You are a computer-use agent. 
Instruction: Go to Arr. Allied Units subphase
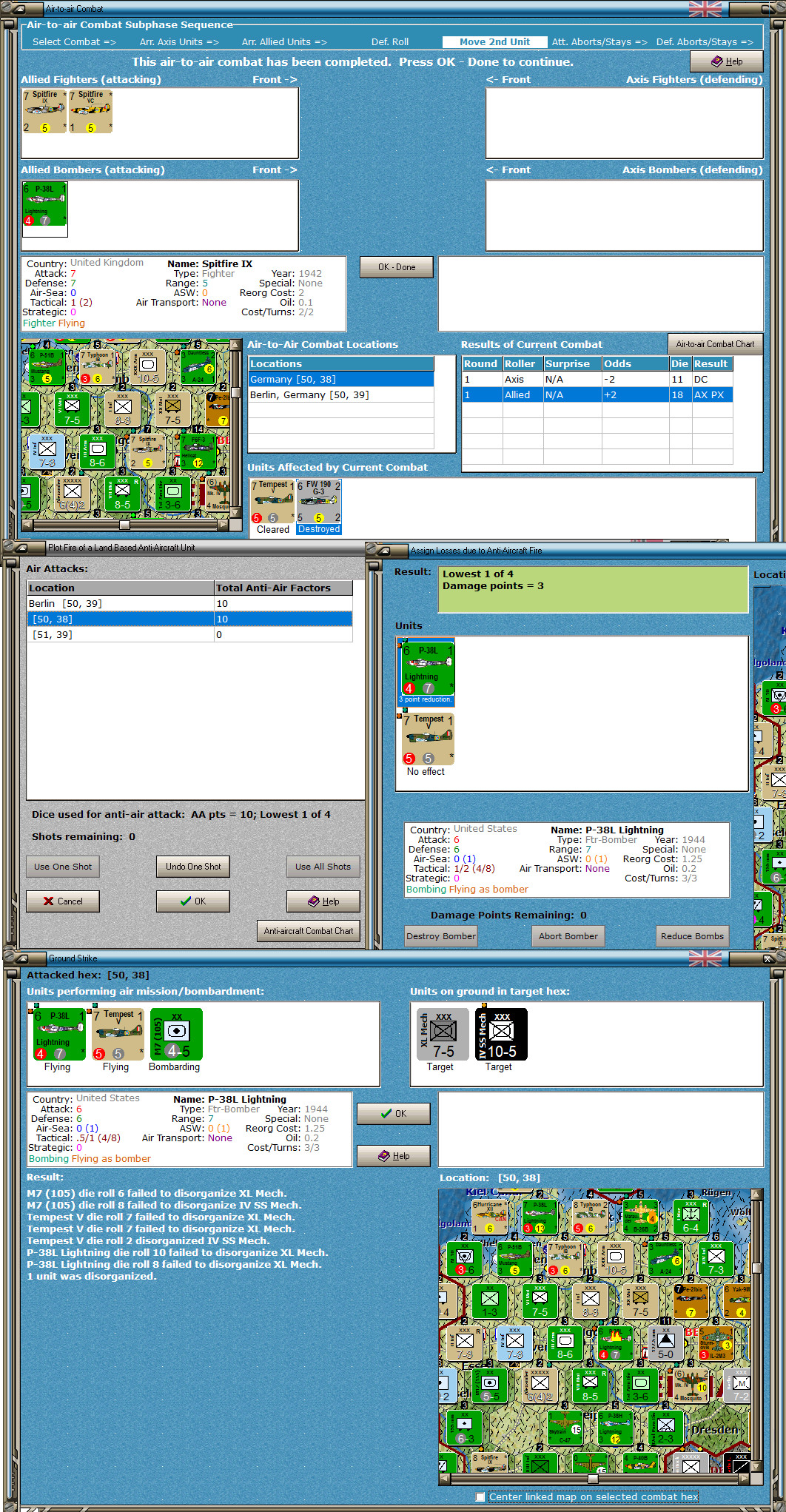(x=284, y=42)
